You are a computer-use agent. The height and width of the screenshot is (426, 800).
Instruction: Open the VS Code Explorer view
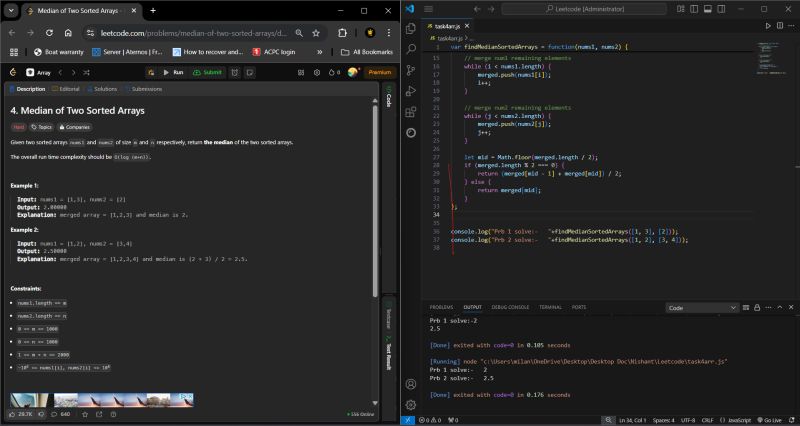[411, 29]
